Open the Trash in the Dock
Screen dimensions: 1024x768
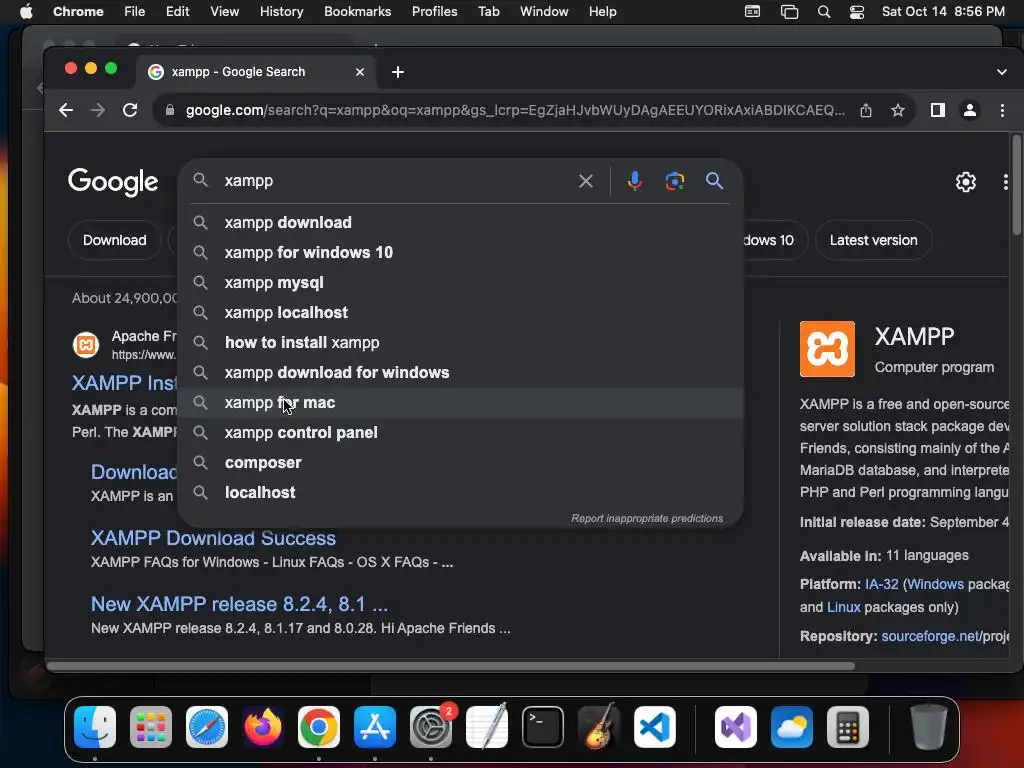[928, 727]
